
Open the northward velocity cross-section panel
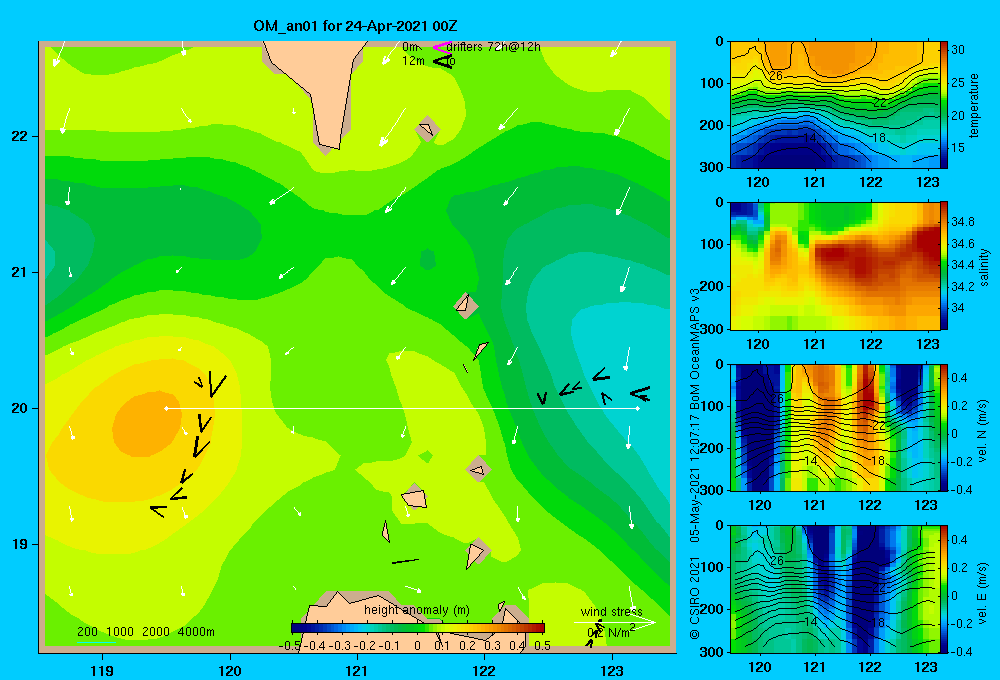834,427
